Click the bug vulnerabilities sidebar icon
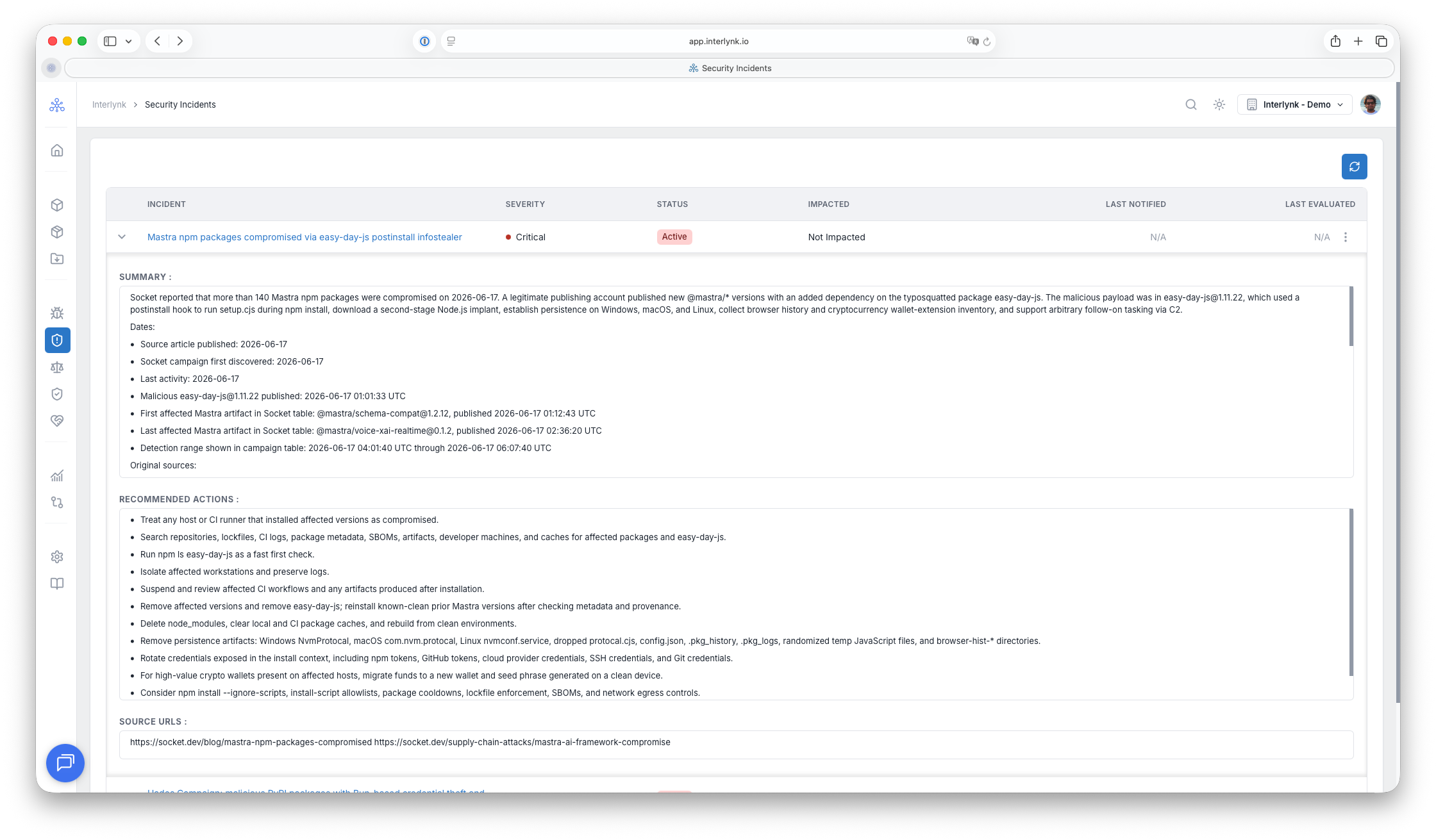 [x=57, y=313]
